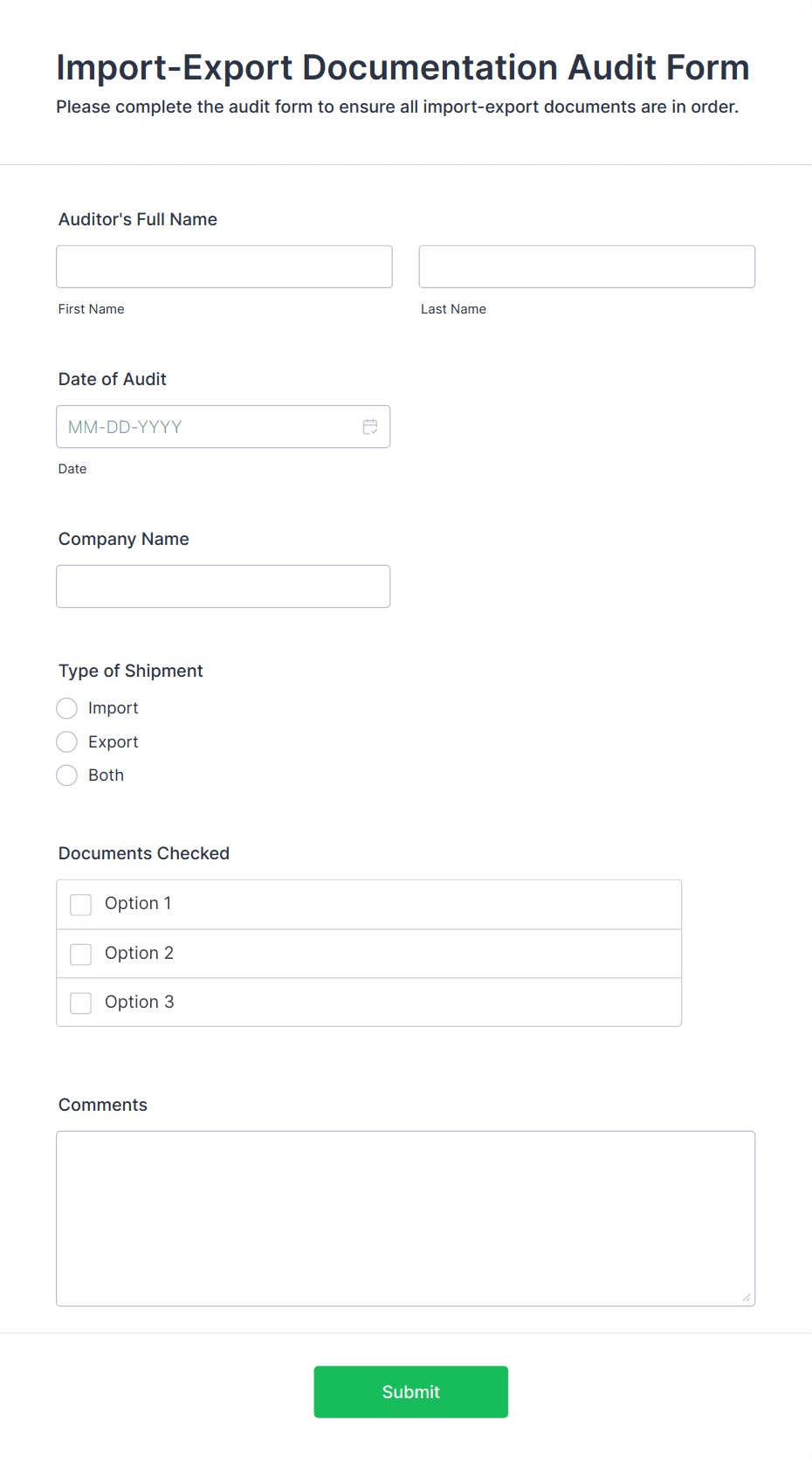Focus the Date of Audit field
This screenshot has height=1461, width=812.
click(223, 427)
